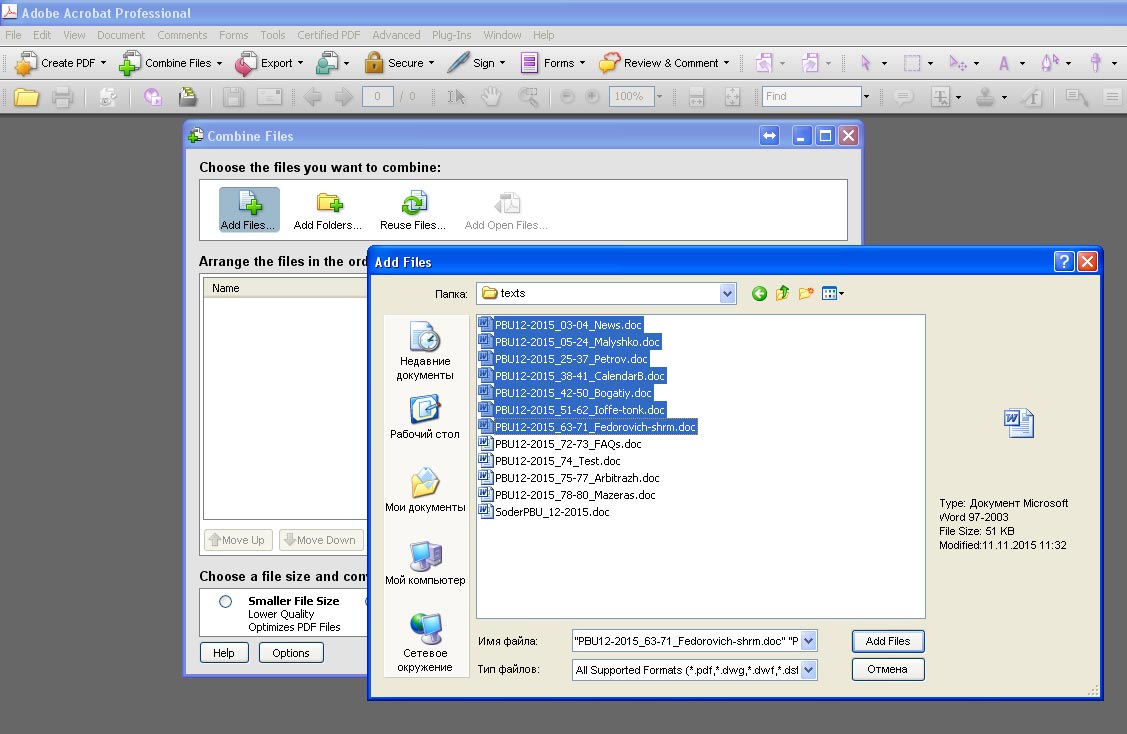This screenshot has height=734, width=1127.
Task: Open Document menu
Action: (121, 35)
